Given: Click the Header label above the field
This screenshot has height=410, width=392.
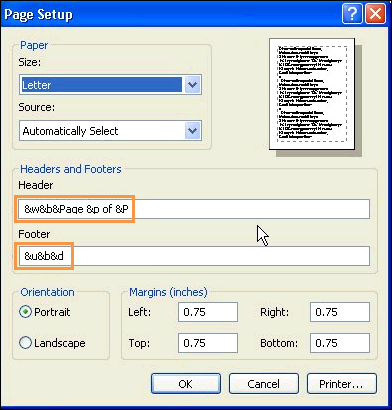Looking at the screenshot, I should 36,185.
